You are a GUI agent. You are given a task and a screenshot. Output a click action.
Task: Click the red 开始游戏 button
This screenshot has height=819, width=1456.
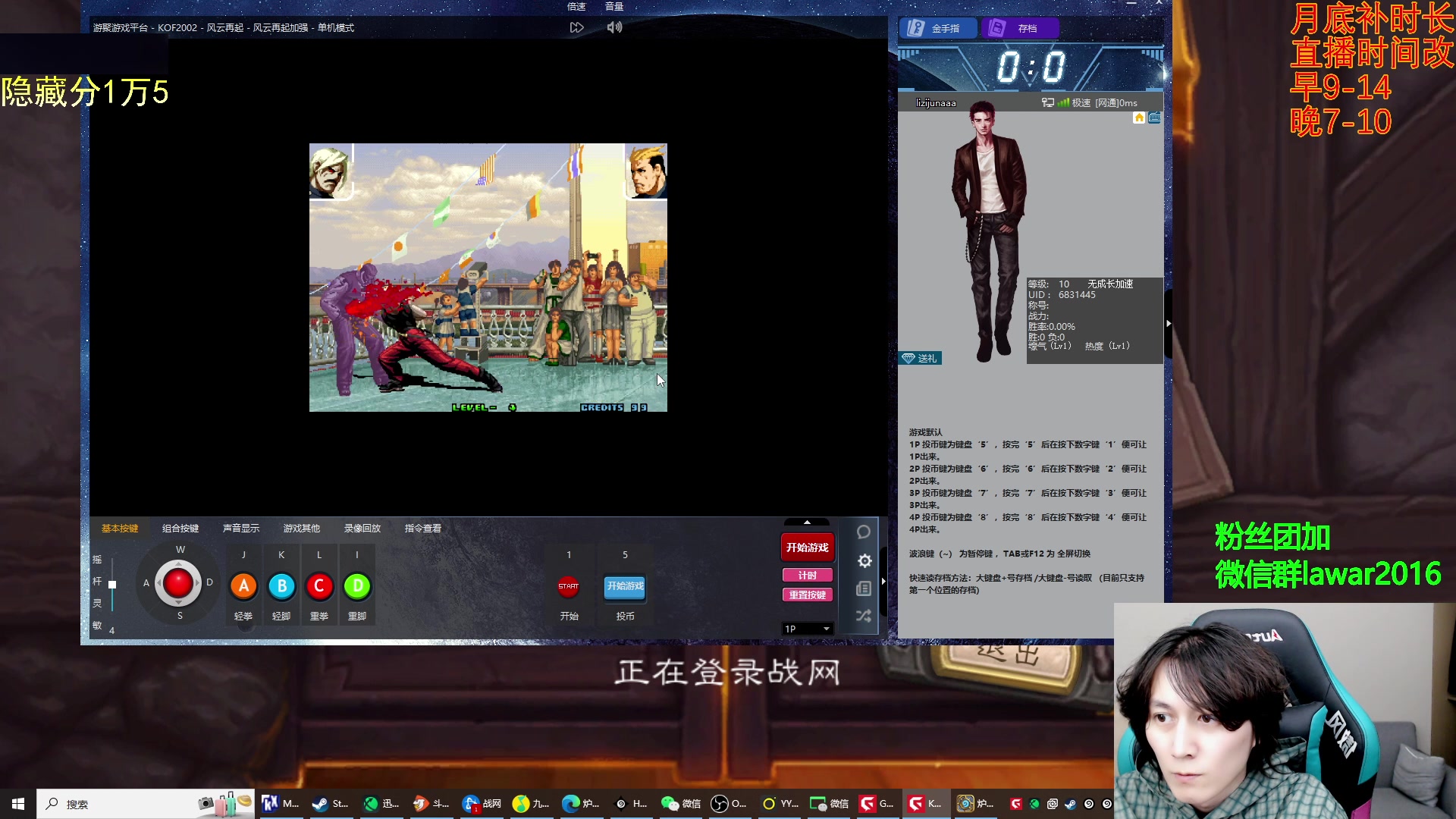point(807,548)
